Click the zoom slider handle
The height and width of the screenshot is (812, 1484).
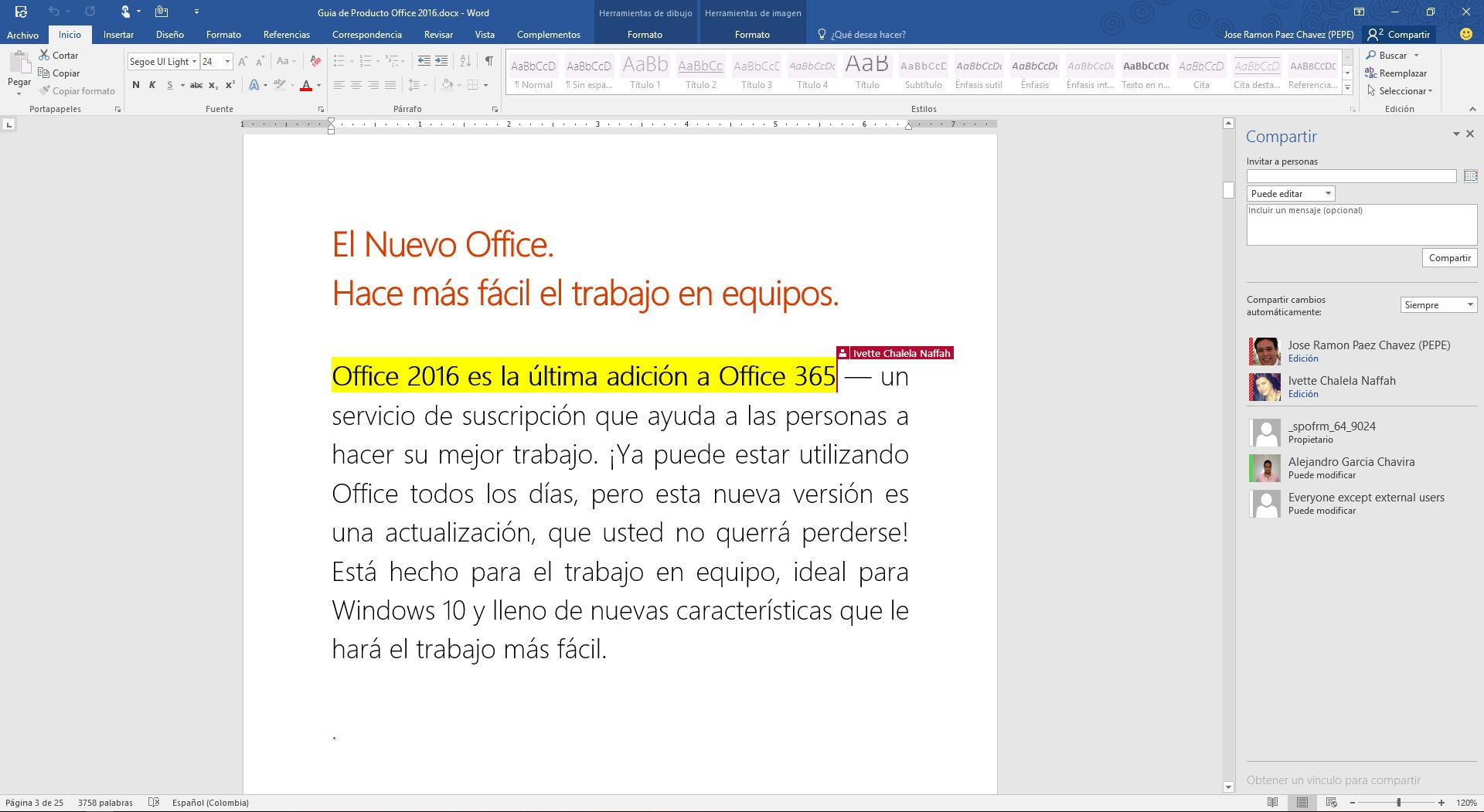1398,803
